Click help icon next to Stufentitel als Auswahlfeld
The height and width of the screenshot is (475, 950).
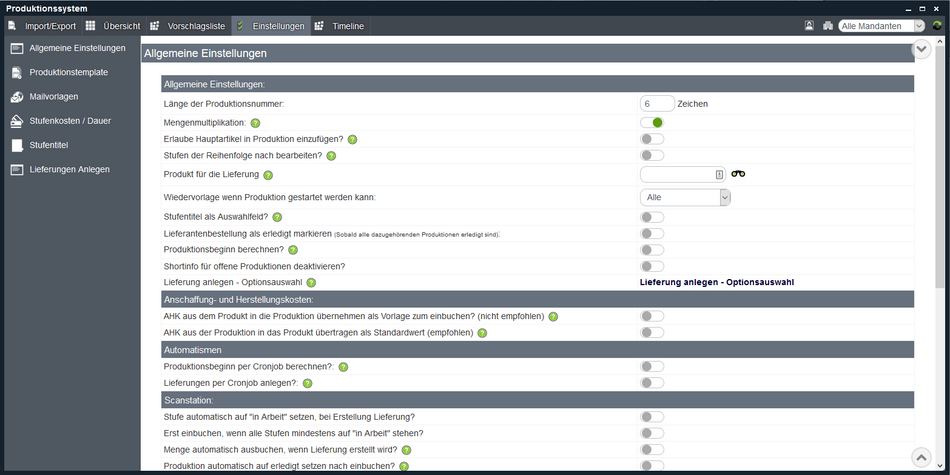tap(277, 217)
